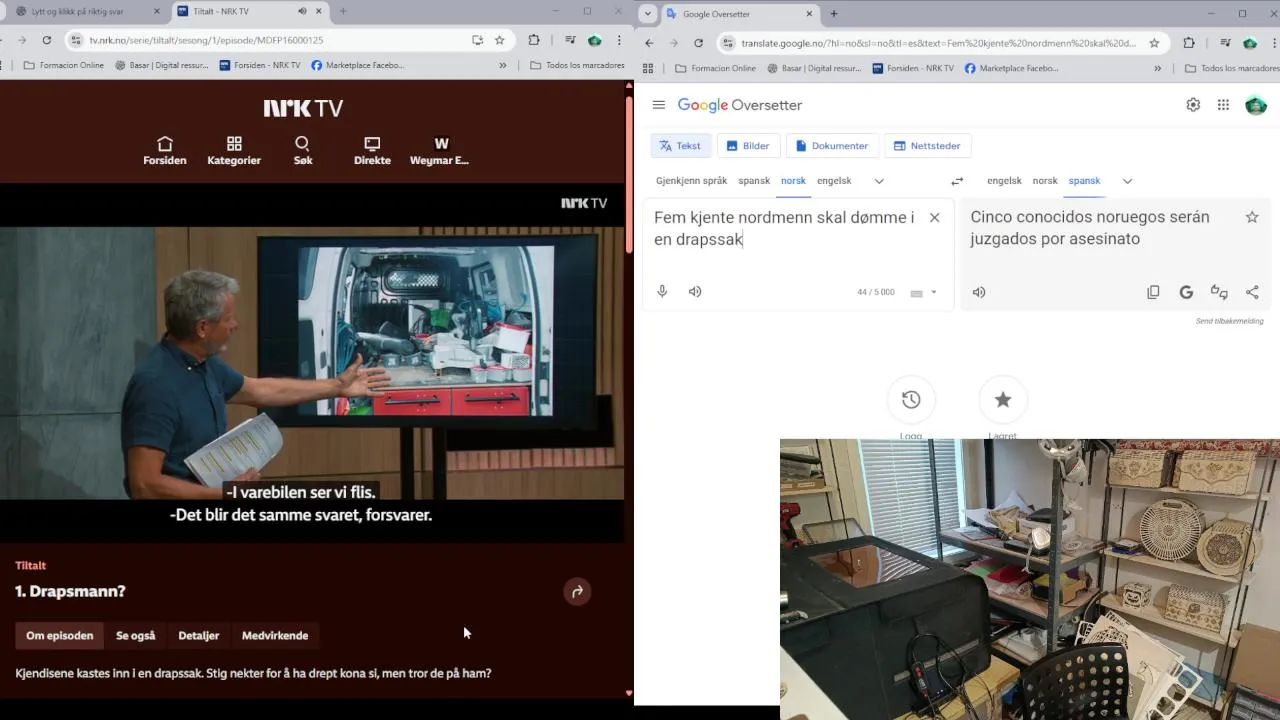Viewport: 1280px width, 720px height.
Task: Save translation with the star icon
Action: pos(1252,217)
